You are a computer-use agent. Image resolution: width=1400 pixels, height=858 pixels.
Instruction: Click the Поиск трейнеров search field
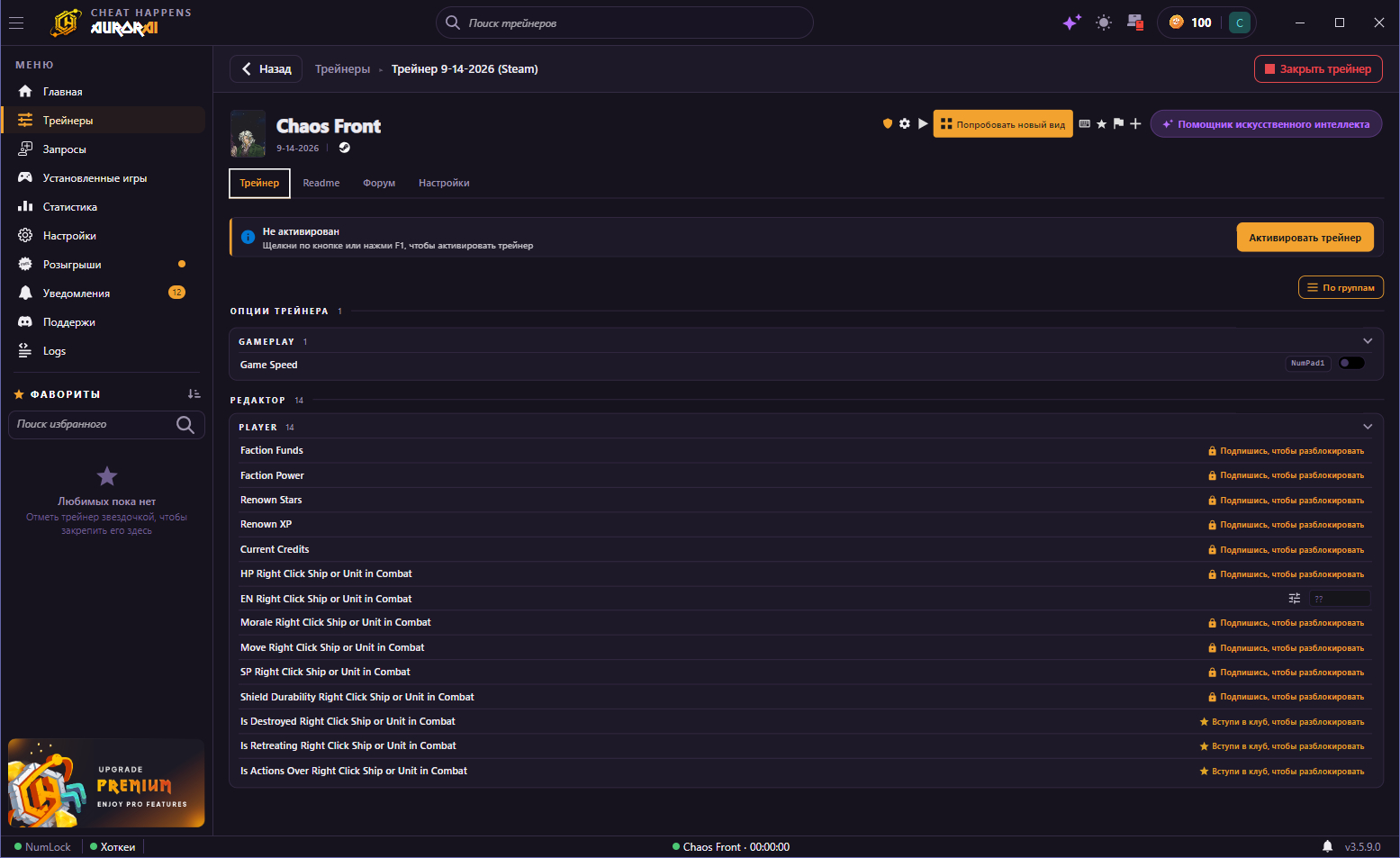pyautogui.click(x=625, y=23)
